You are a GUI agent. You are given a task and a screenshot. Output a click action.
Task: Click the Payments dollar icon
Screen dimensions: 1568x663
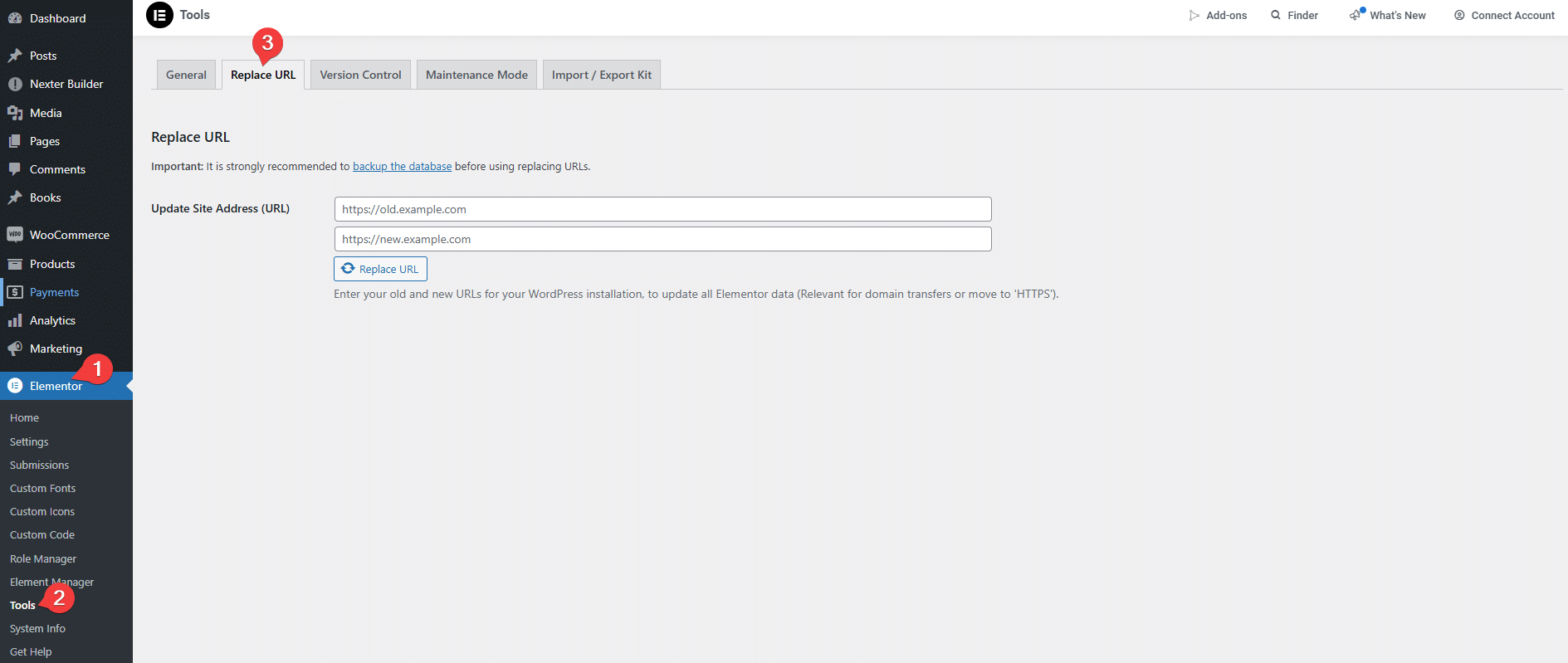coord(15,292)
